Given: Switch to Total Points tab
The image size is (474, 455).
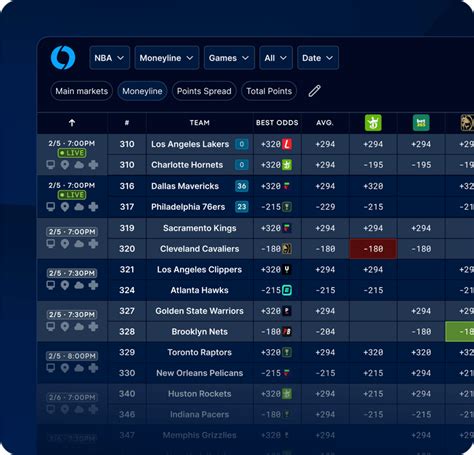Looking at the screenshot, I should 269,91.
